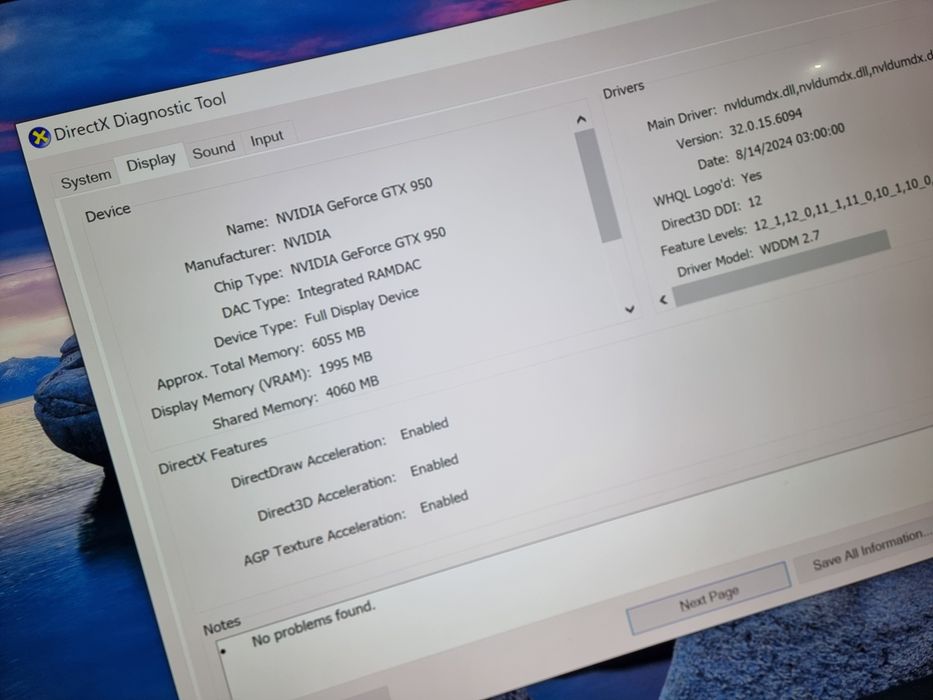Click the Main Driver nvldumdx.dll value

point(828,83)
